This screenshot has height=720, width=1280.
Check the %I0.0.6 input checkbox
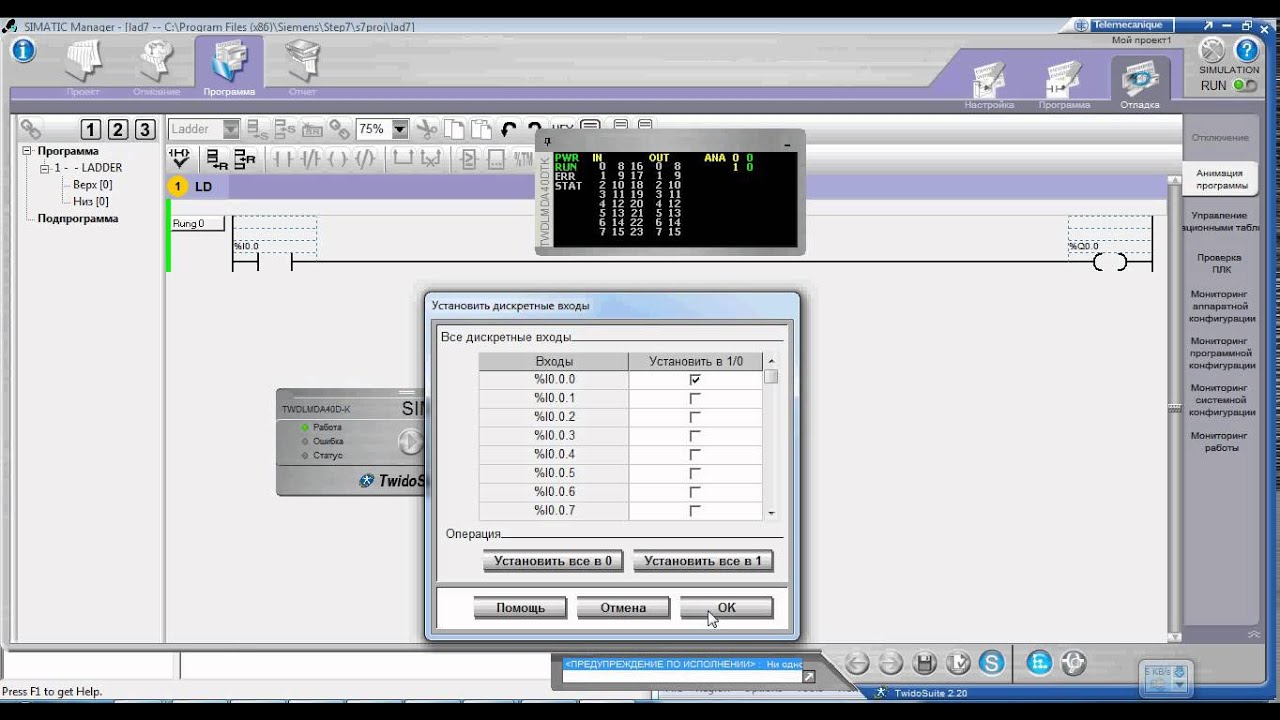(695, 492)
